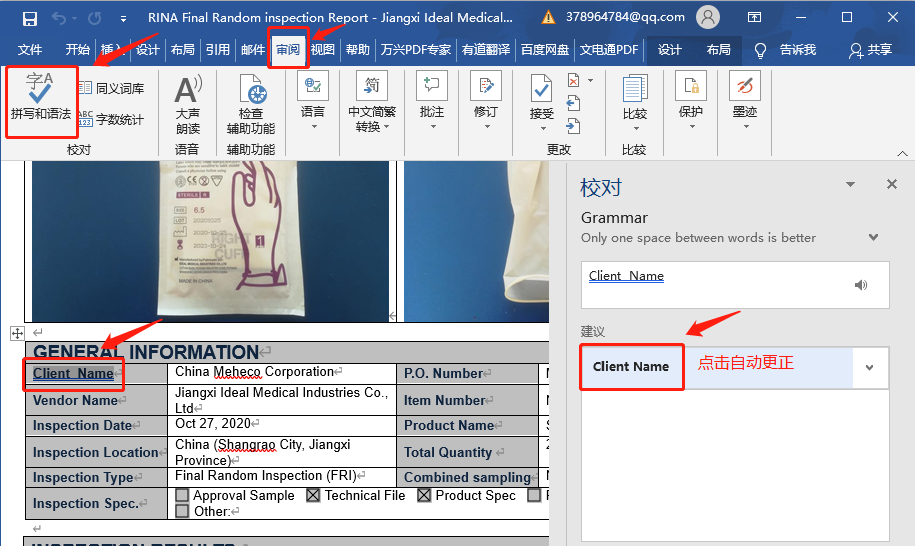The height and width of the screenshot is (546, 915).
Task: Toggle the Product Spec checkbox
Action: point(424,495)
